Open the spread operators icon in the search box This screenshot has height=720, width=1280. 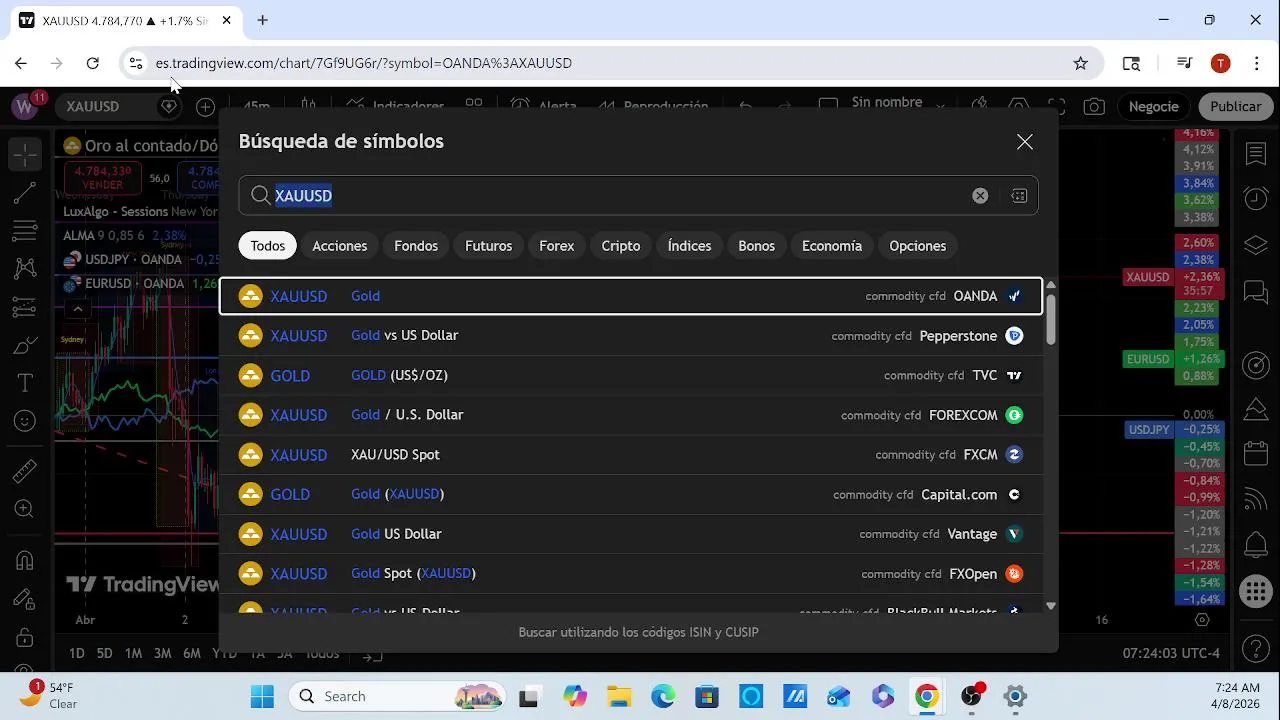click(x=1019, y=196)
